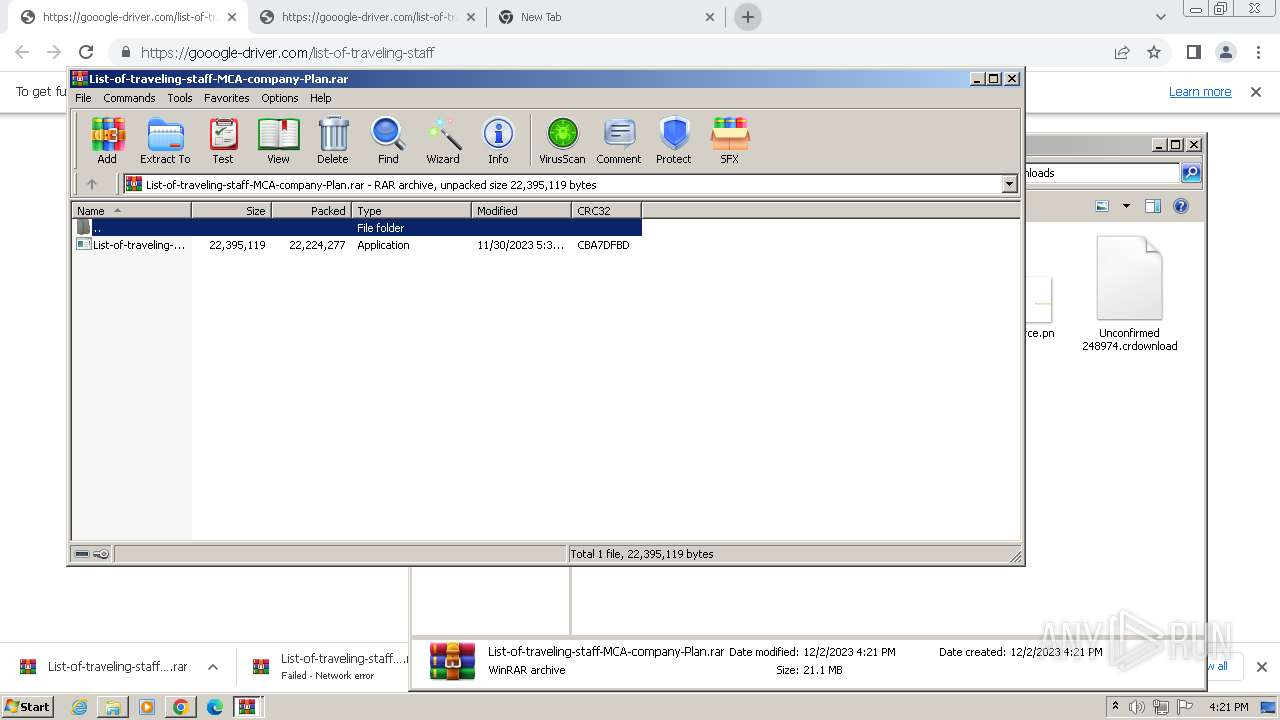Click the volume icon in system tray
Image resolution: width=1280 pixels, height=720 pixels.
[1137, 707]
